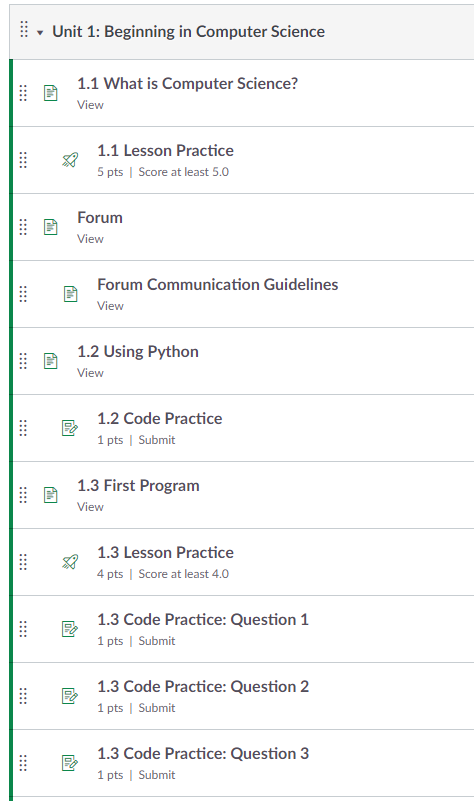Collapse the Unit 1 module arrow
The image size is (474, 801).
40,33
